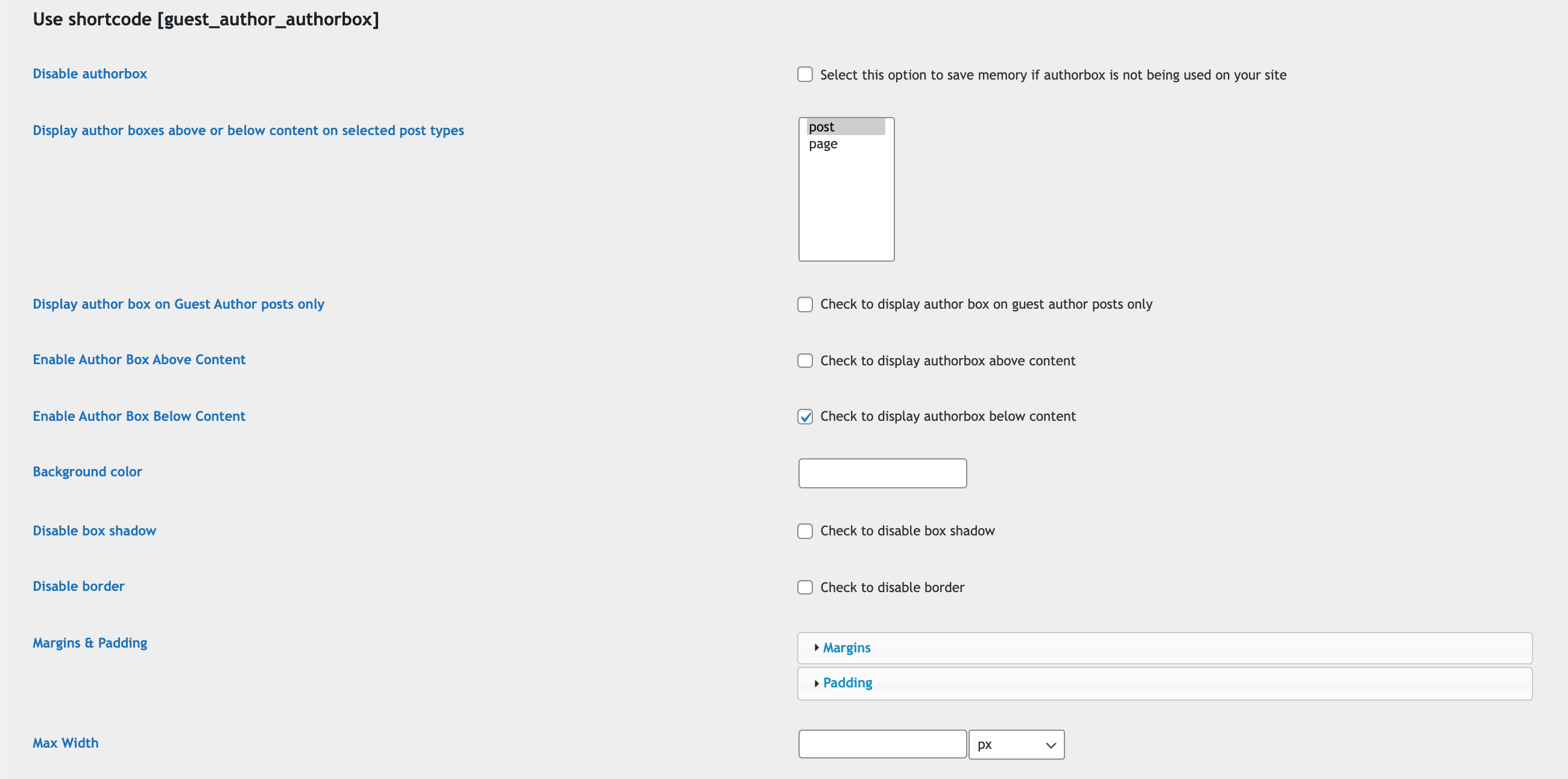Viewport: 1568px width, 779px height.
Task: Check to disable border
Action: coord(805,587)
